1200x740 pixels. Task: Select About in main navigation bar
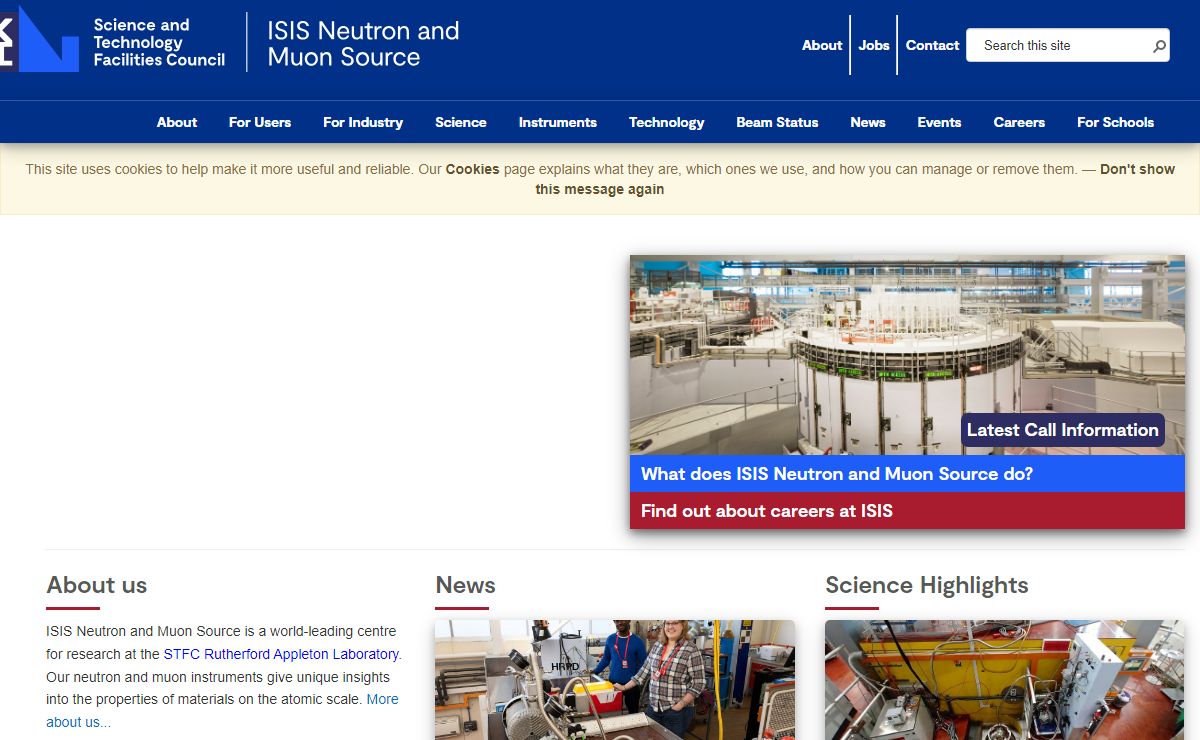(x=177, y=122)
